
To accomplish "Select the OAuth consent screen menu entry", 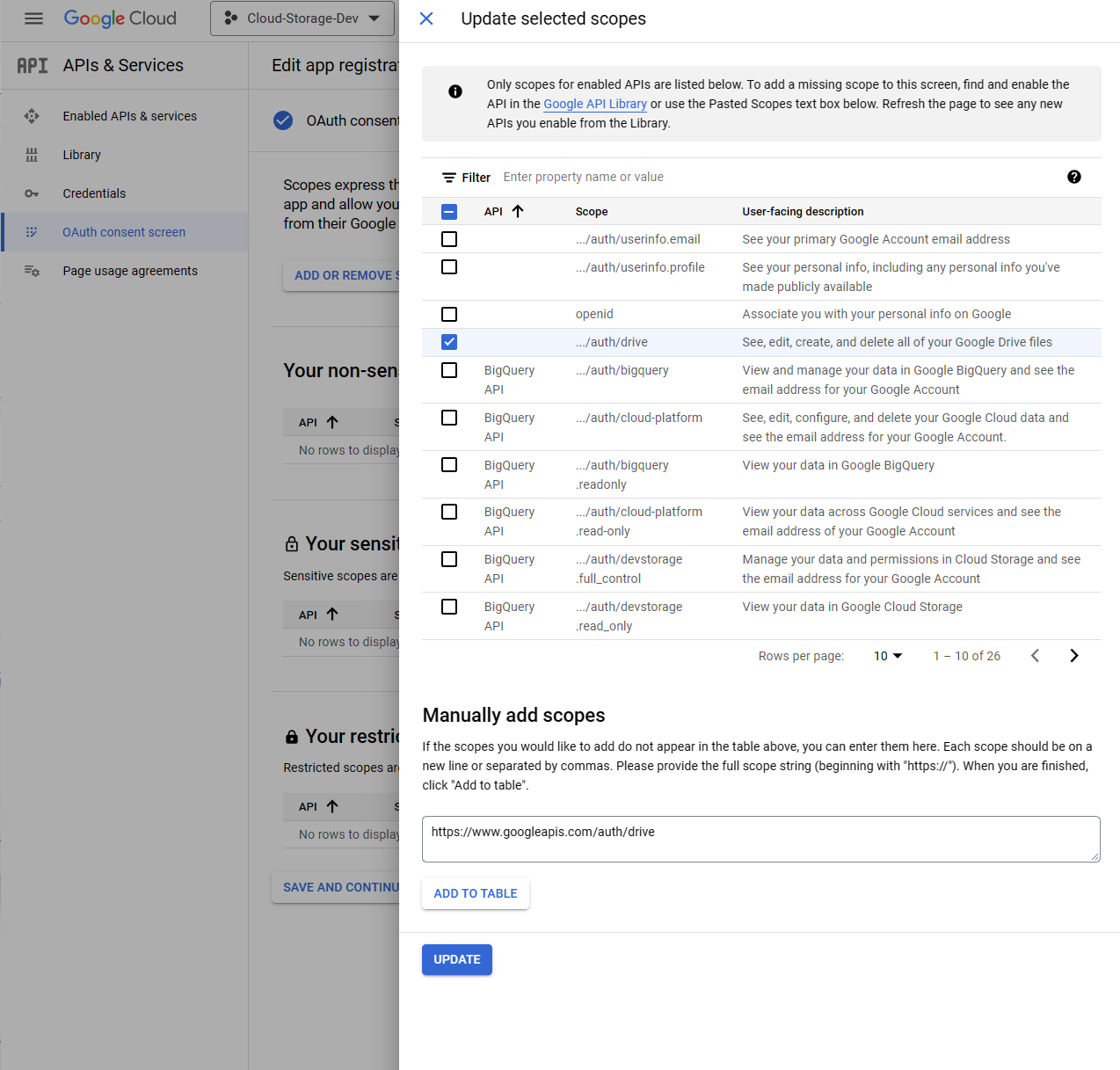I will pyautogui.click(x=123, y=232).
